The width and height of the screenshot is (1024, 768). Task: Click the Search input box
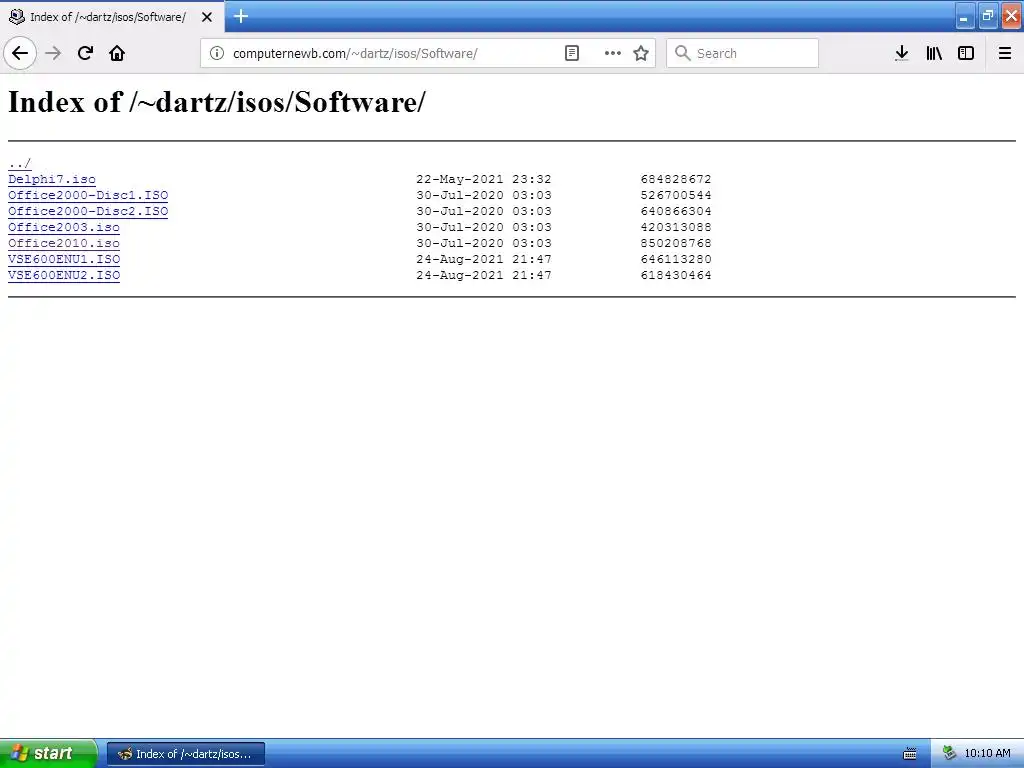click(x=743, y=53)
